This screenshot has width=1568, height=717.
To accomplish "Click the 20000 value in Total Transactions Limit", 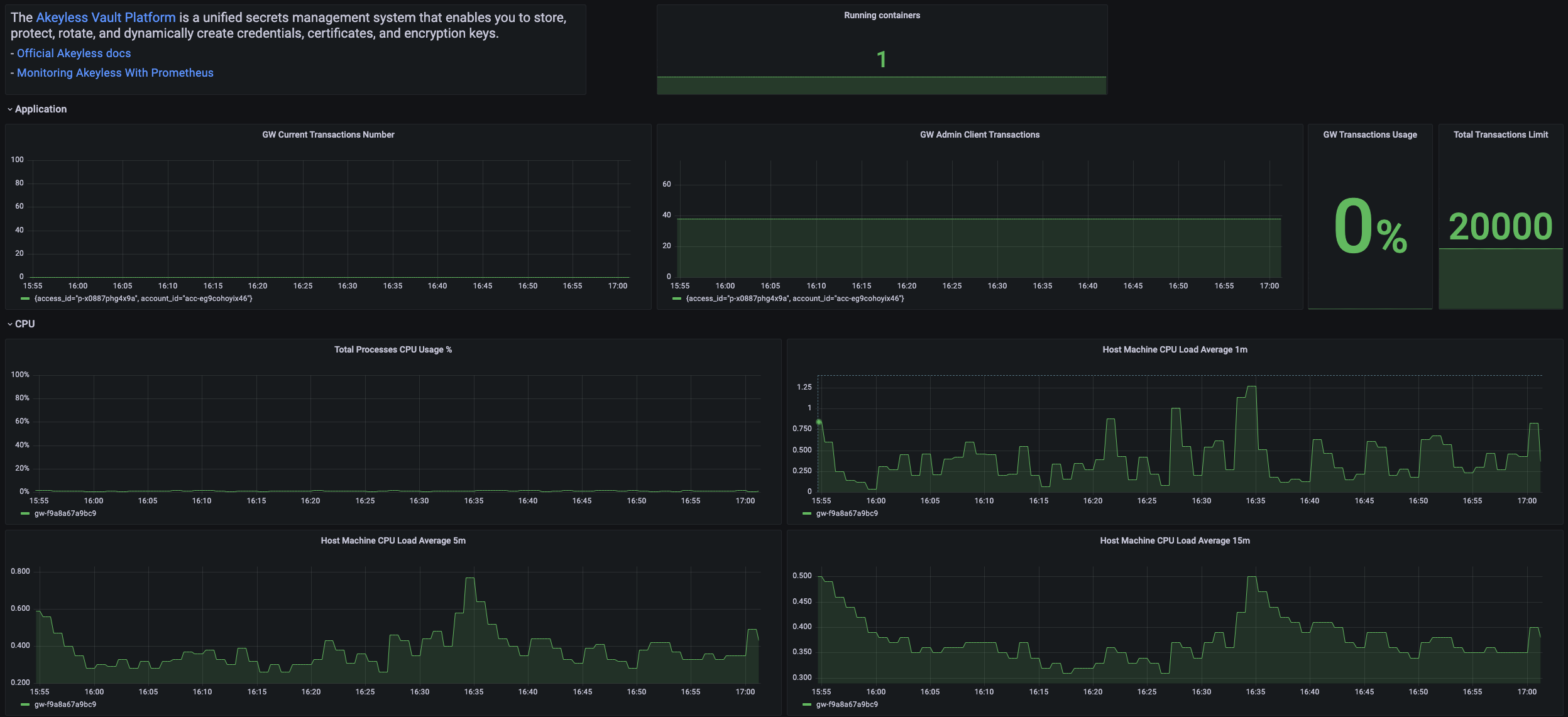I will coord(1500,227).
